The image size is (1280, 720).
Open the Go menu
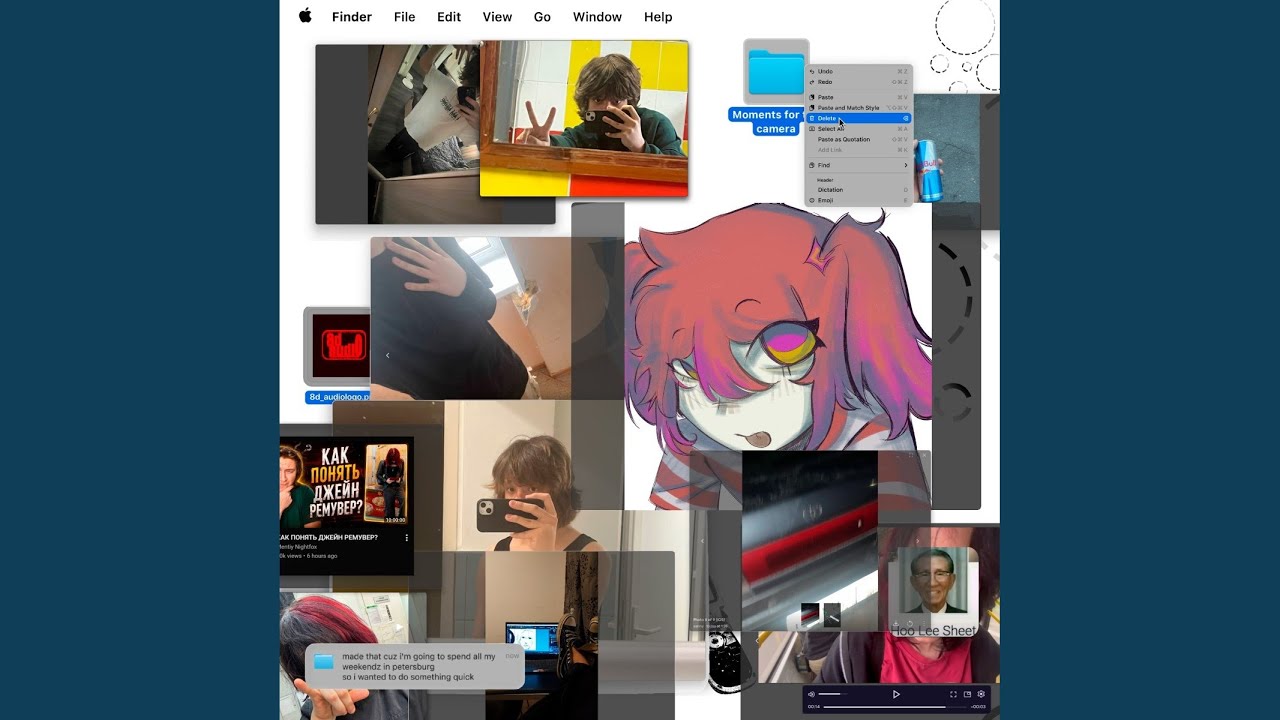click(x=542, y=17)
